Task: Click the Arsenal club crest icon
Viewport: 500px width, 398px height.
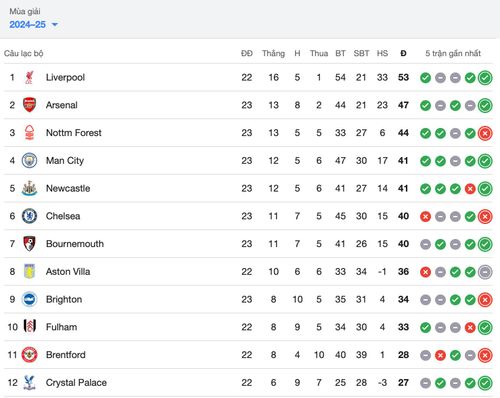Action: [x=29, y=105]
